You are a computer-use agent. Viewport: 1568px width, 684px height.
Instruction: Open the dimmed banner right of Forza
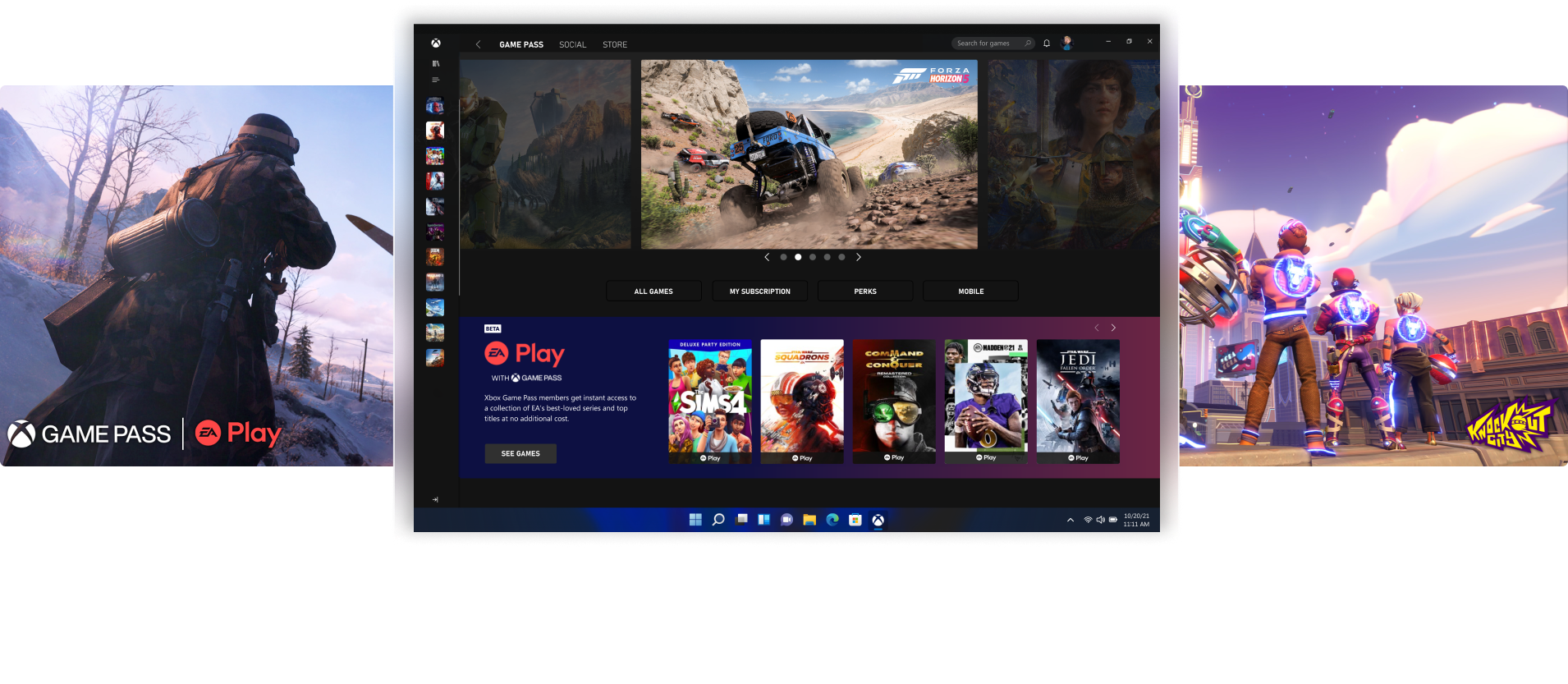(1074, 154)
